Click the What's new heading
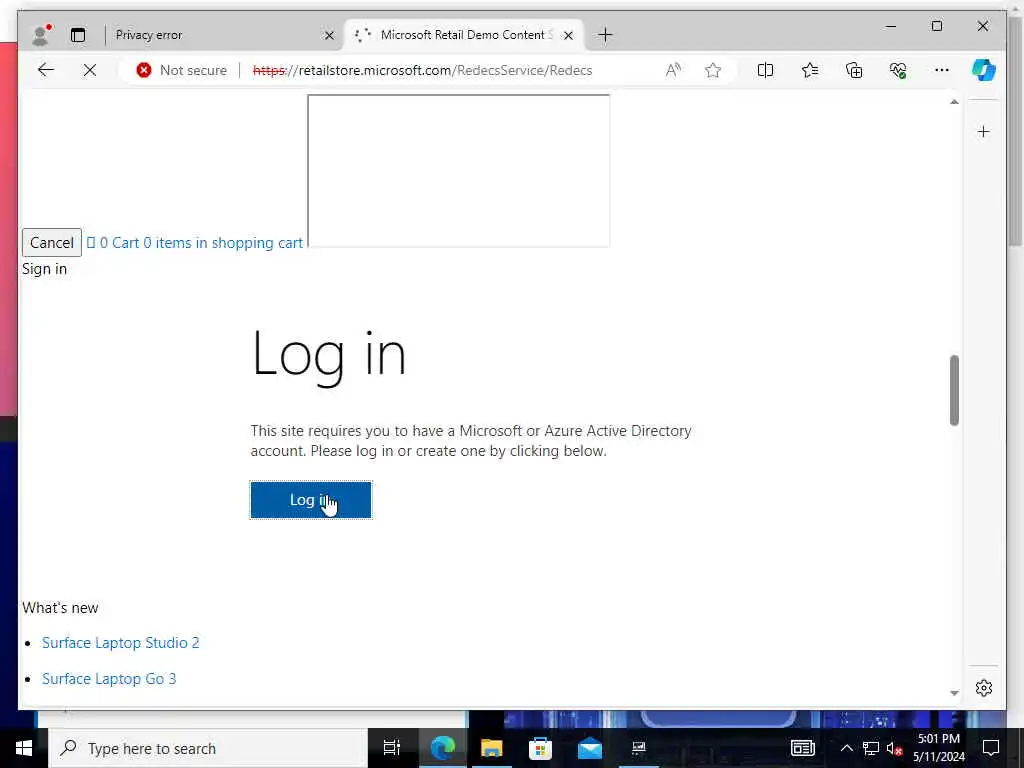Viewport: 1024px width, 768px height. tap(60, 608)
